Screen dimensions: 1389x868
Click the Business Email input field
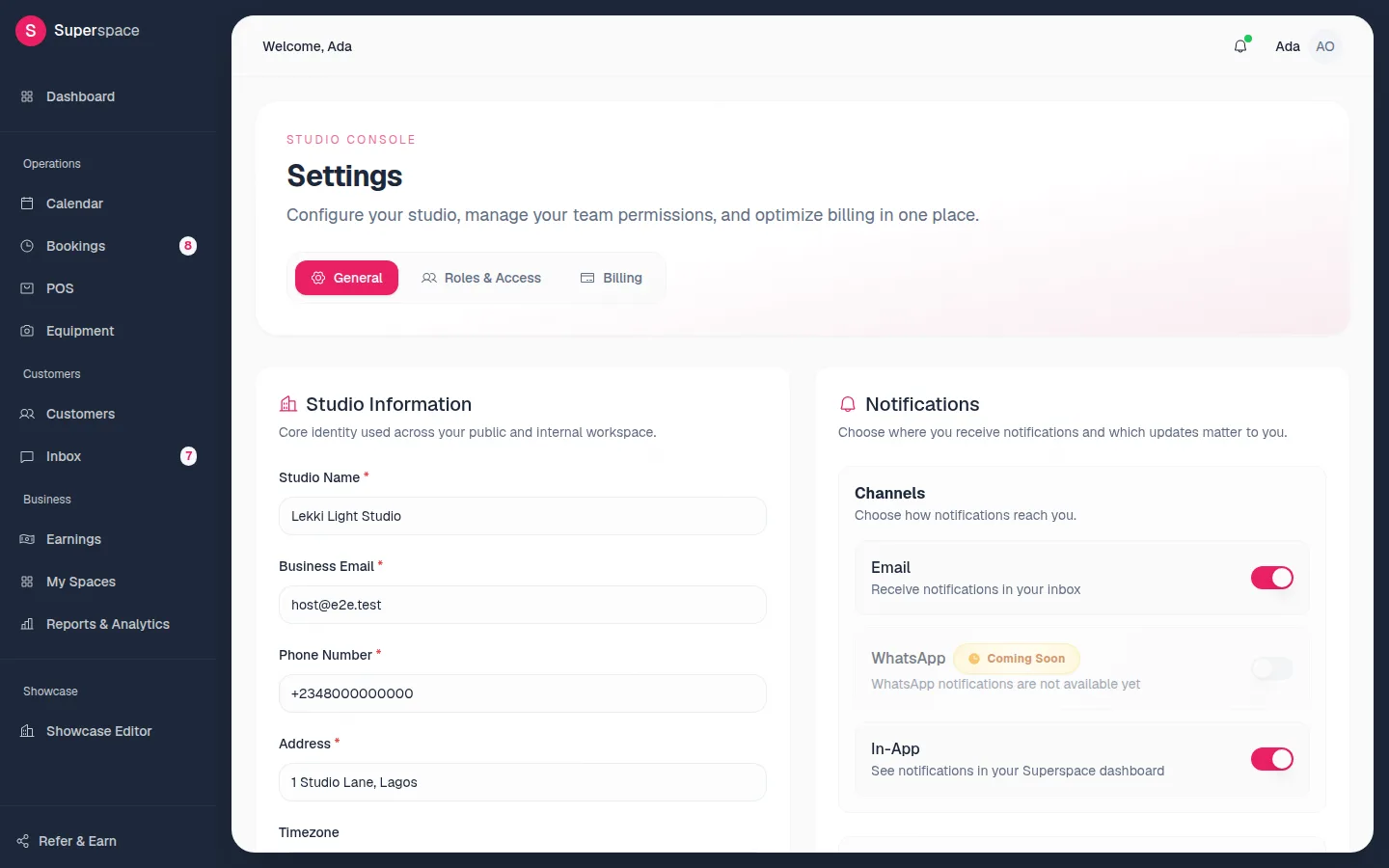[523, 605]
